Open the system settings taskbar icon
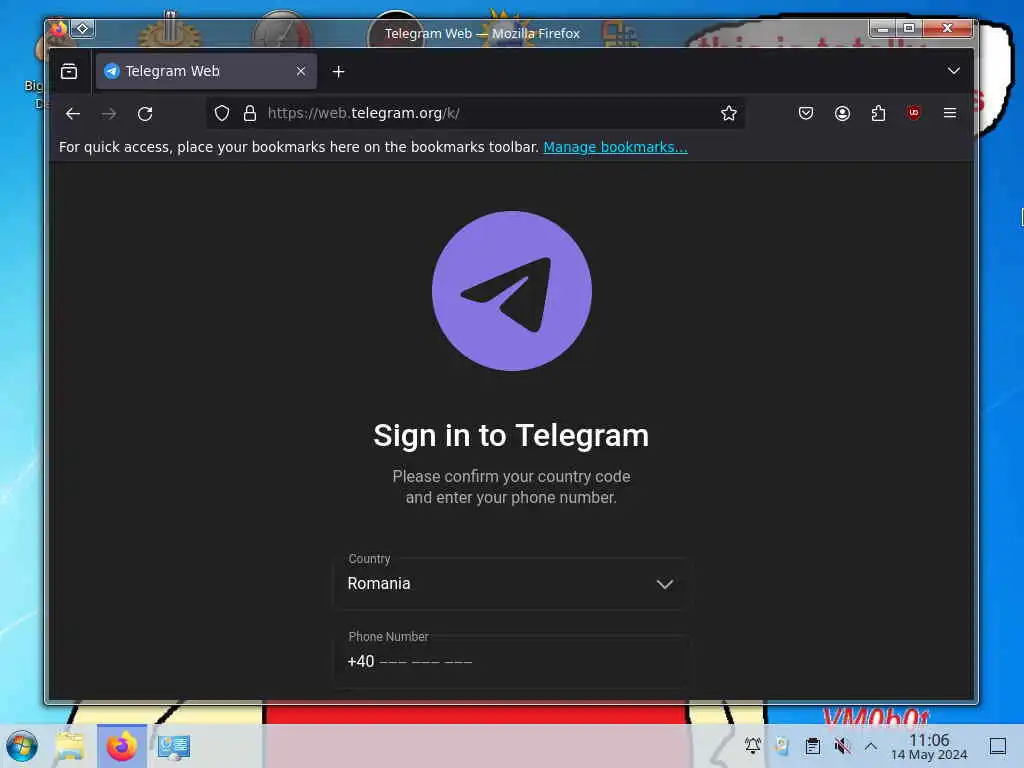Viewport: 1024px width, 768px height. [x=174, y=746]
